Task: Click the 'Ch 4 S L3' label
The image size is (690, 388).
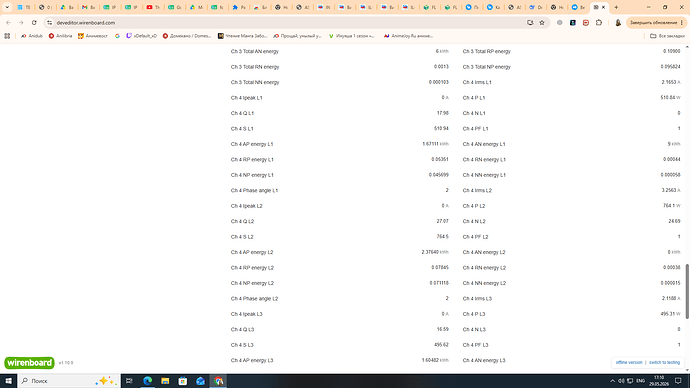Action: [x=242, y=345]
